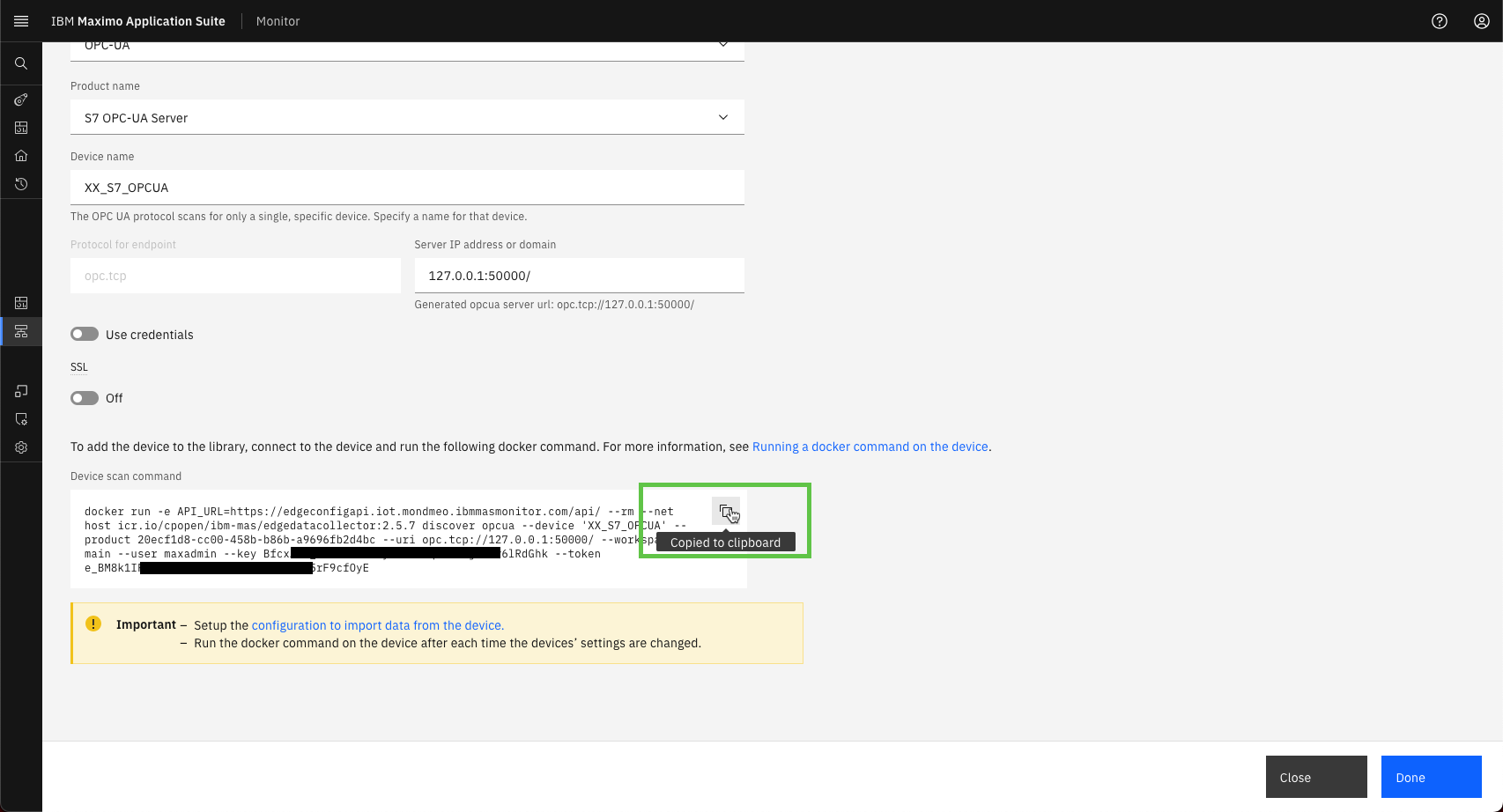Click the Monitor label in header
The image size is (1503, 812).
point(278,21)
